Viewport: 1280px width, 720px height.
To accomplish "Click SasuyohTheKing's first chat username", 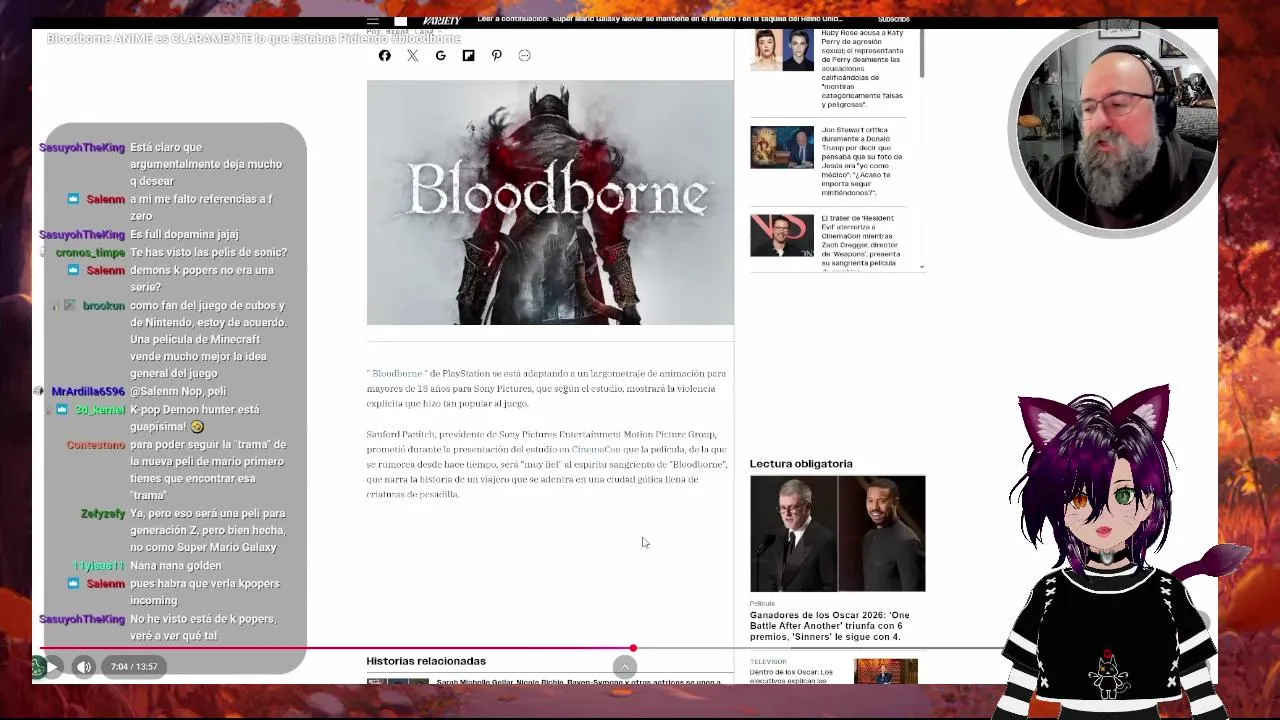I will [x=82, y=148].
